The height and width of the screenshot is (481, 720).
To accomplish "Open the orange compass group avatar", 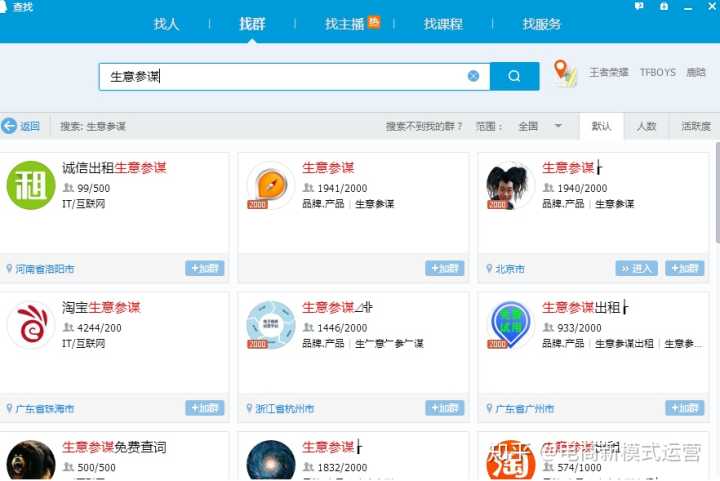I will coord(271,185).
